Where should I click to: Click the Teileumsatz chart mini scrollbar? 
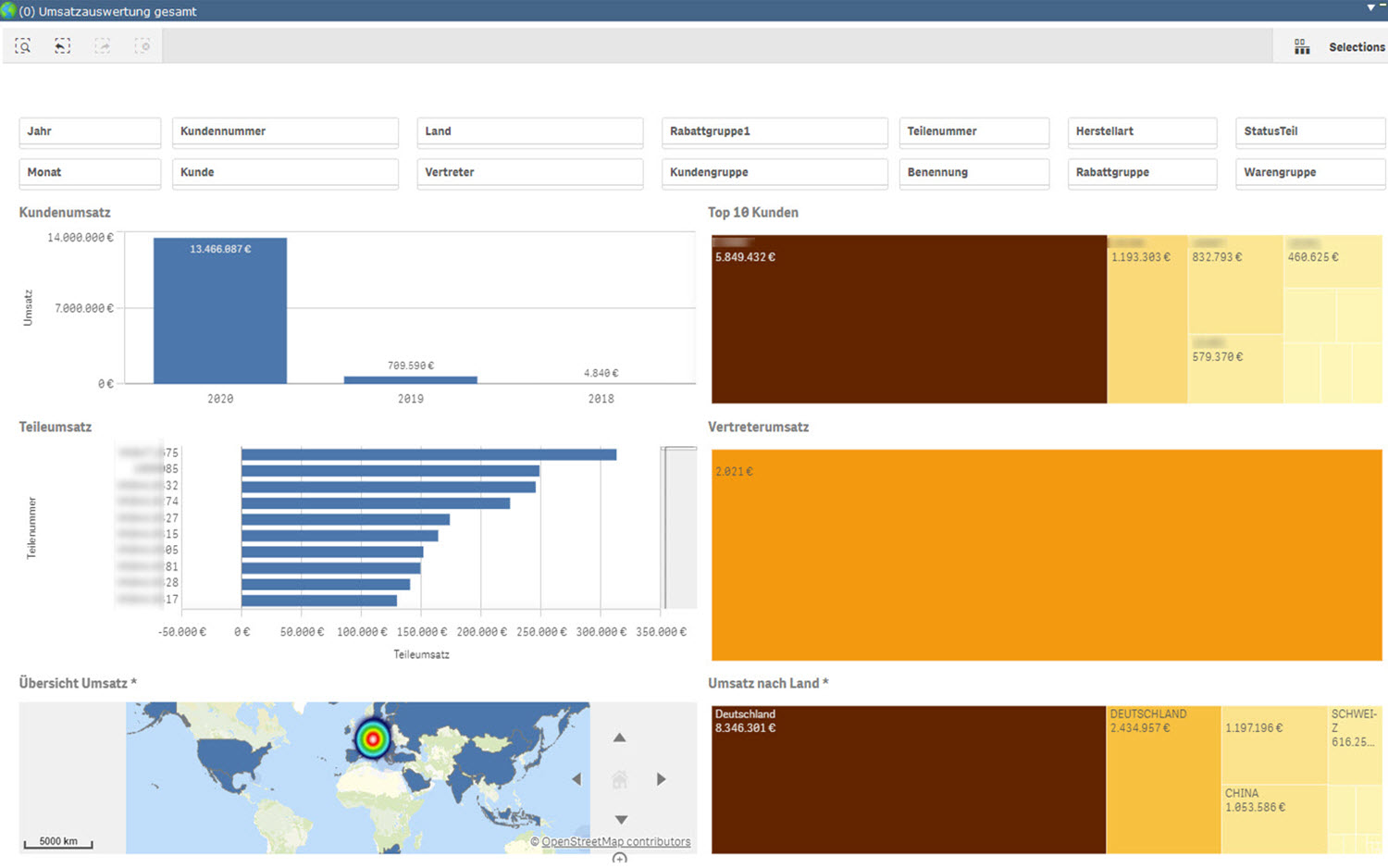pos(678,527)
